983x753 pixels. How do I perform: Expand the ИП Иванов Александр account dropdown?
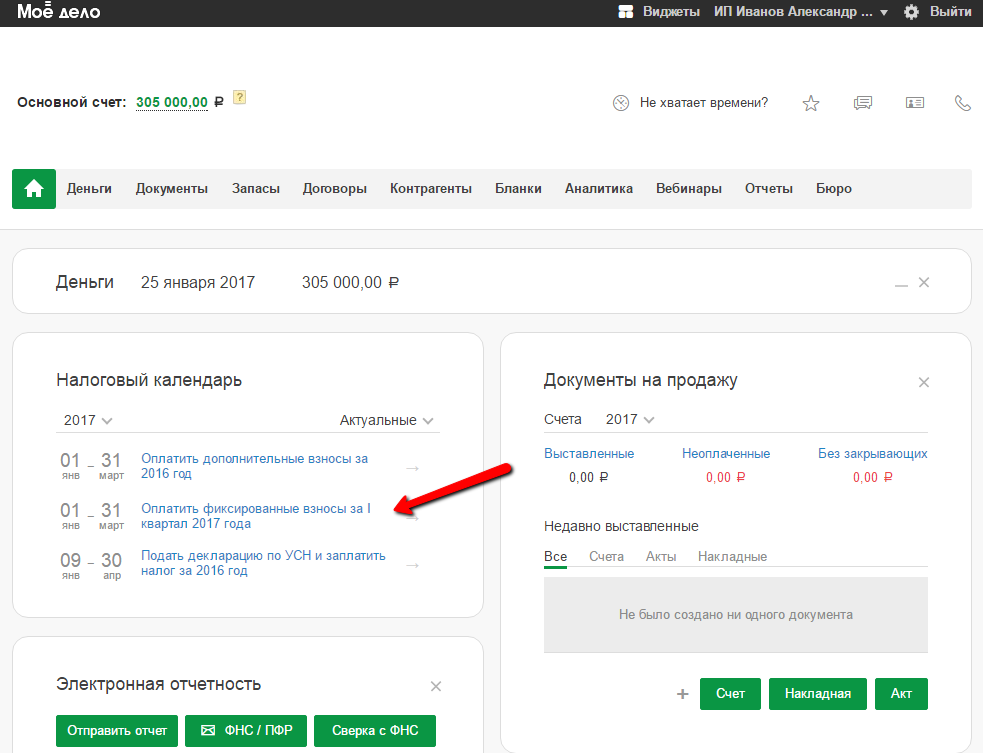click(801, 12)
